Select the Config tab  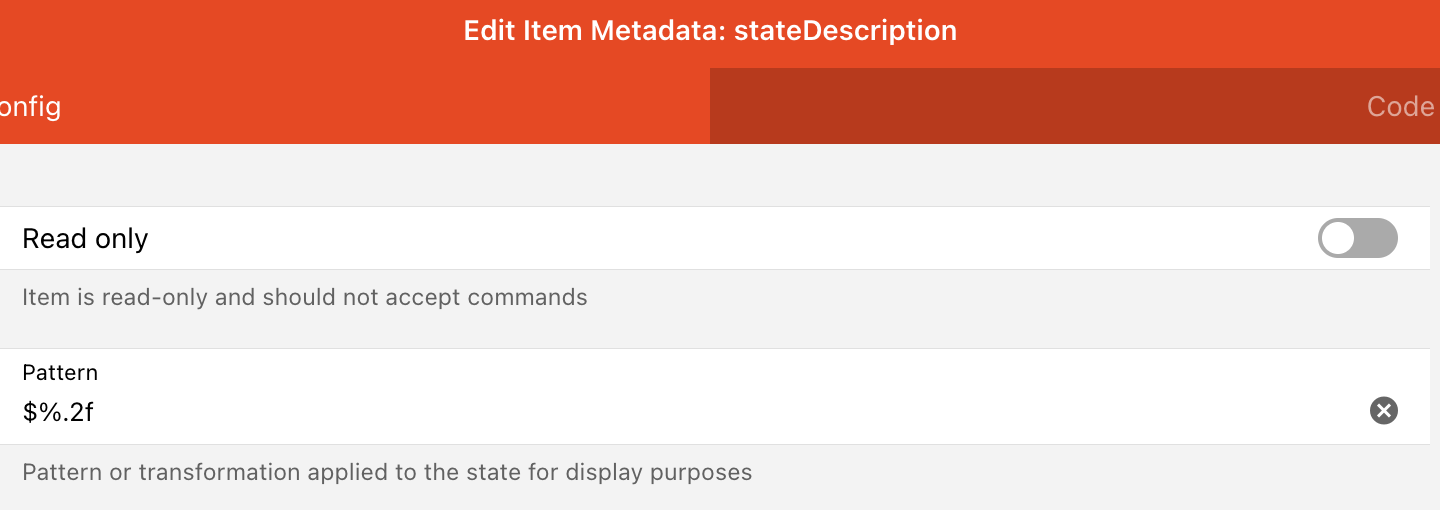click(30, 107)
